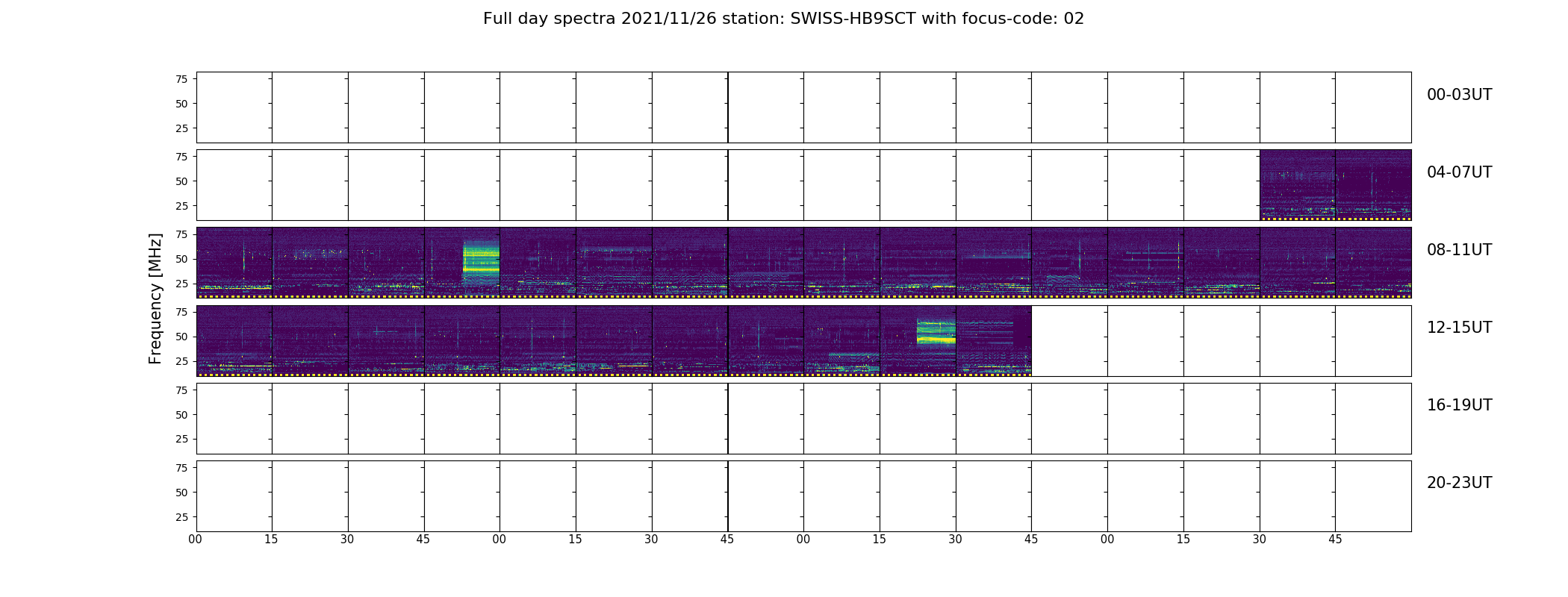The width and height of the screenshot is (1568, 597).
Task: Select the date 2021/11/26 in the title
Action: click(668, 19)
